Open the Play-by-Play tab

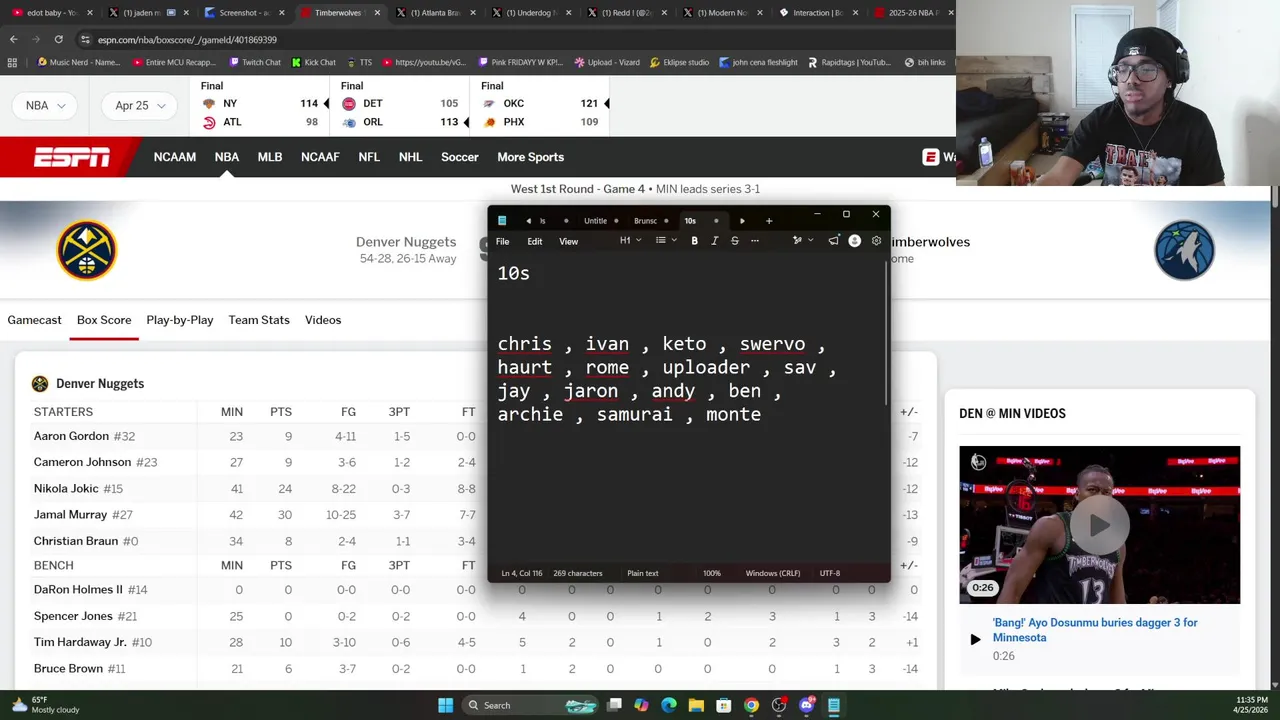pos(180,320)
